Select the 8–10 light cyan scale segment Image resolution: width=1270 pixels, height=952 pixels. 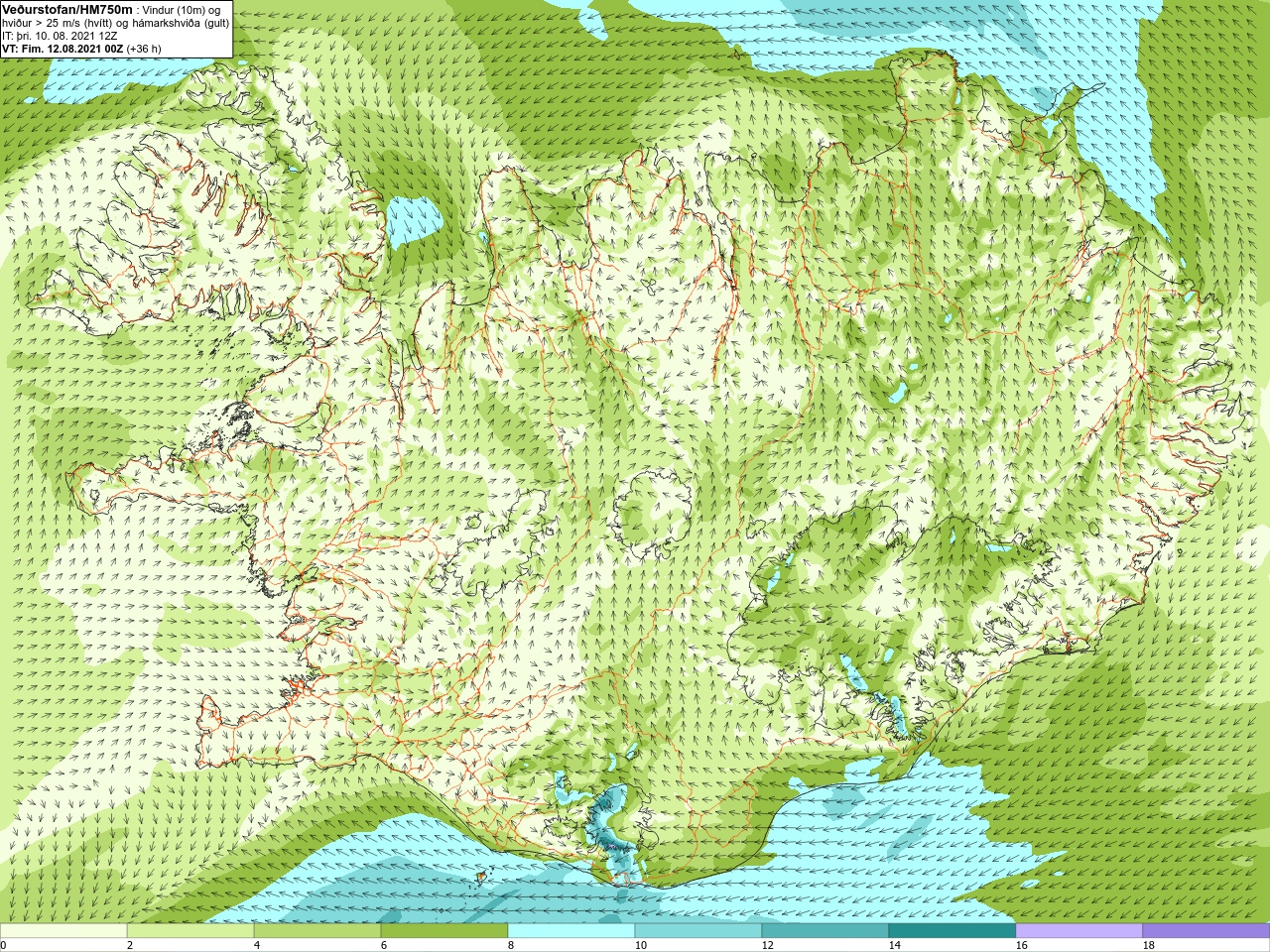click(x=571, y=931)
